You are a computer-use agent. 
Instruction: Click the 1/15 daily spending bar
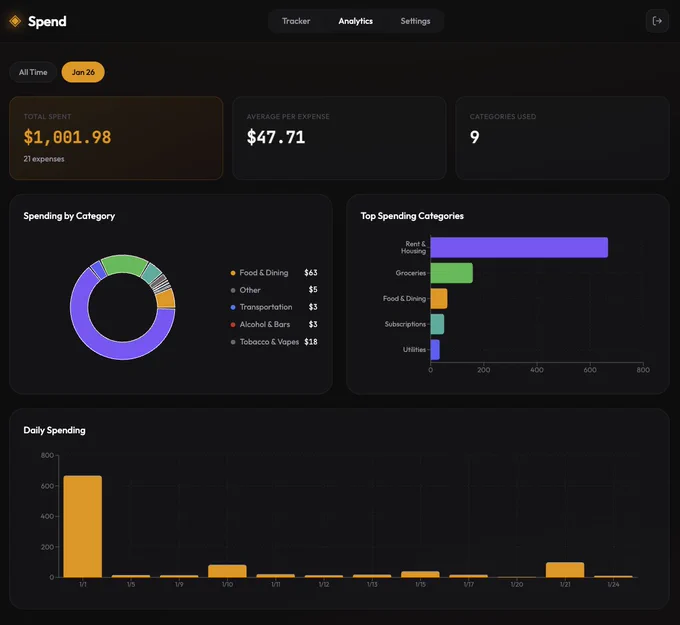coord(420,574)
